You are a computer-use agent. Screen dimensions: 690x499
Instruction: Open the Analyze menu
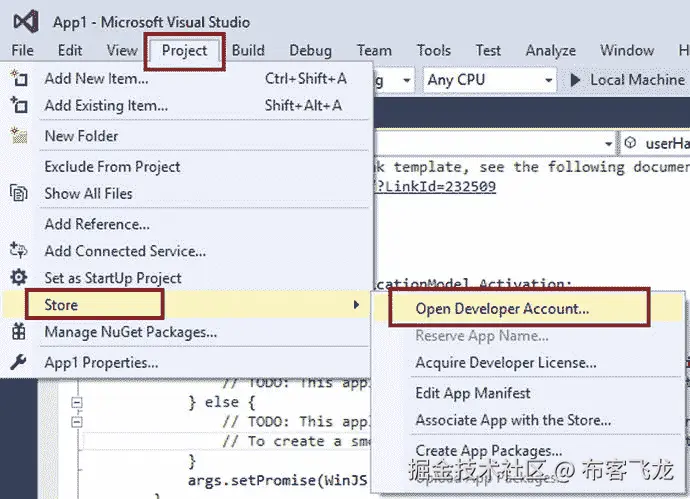tap(551, 50)
